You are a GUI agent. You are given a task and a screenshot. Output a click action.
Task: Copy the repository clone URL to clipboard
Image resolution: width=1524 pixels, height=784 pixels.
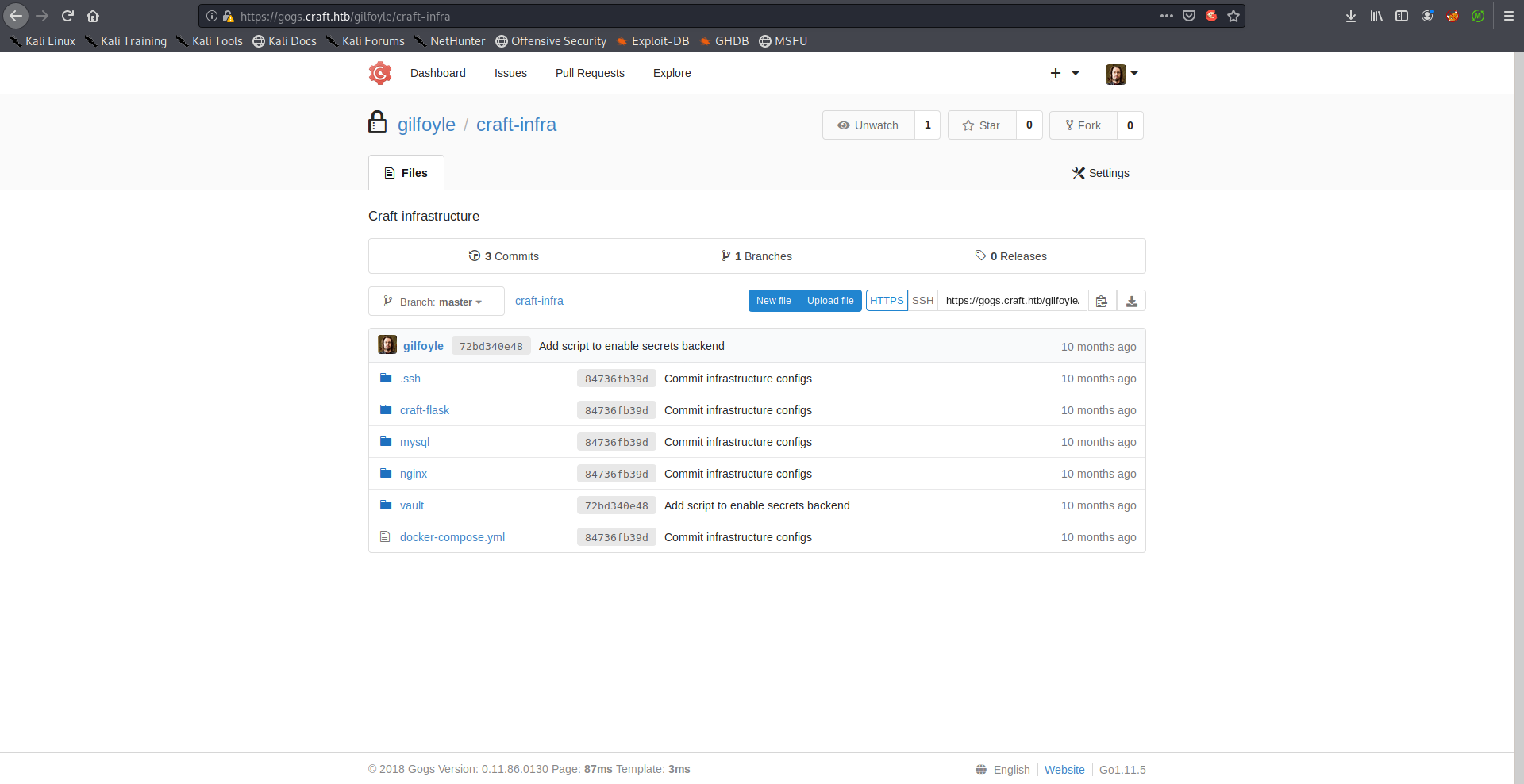click(x=1102, y=301)
